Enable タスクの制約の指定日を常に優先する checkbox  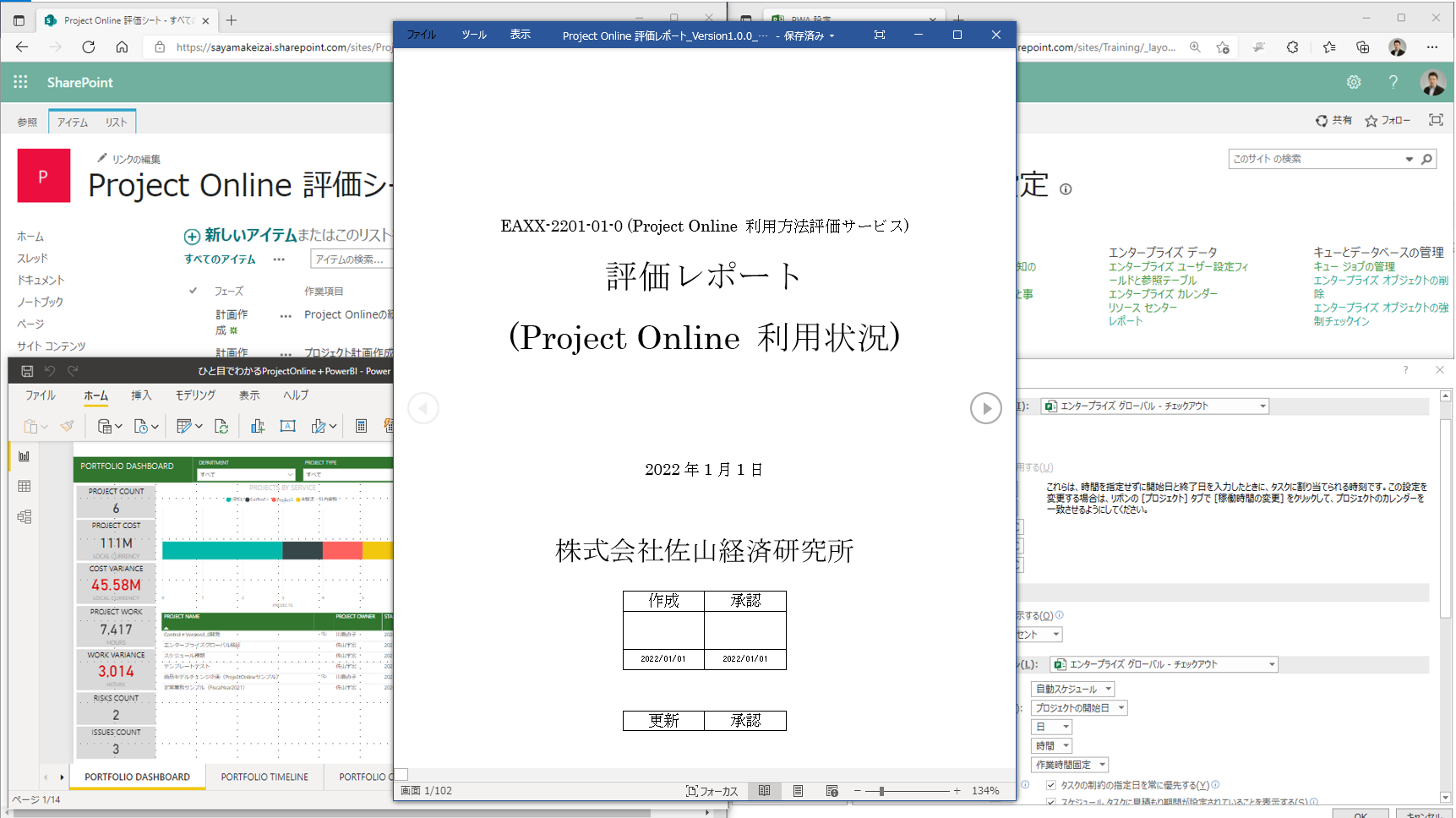(x=1050, y=784)
